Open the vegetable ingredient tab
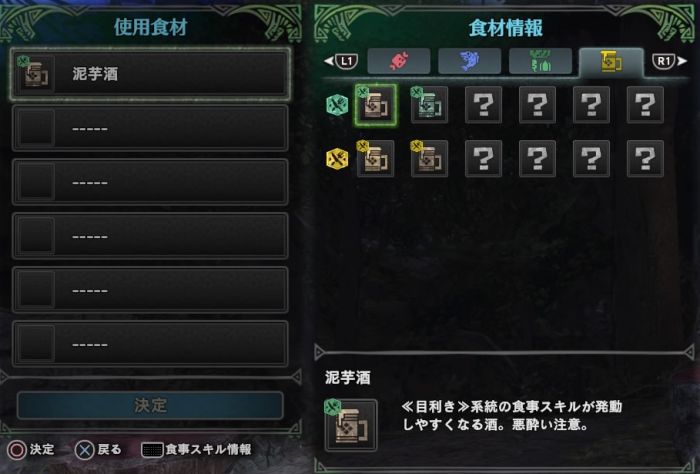 point(540,61)
